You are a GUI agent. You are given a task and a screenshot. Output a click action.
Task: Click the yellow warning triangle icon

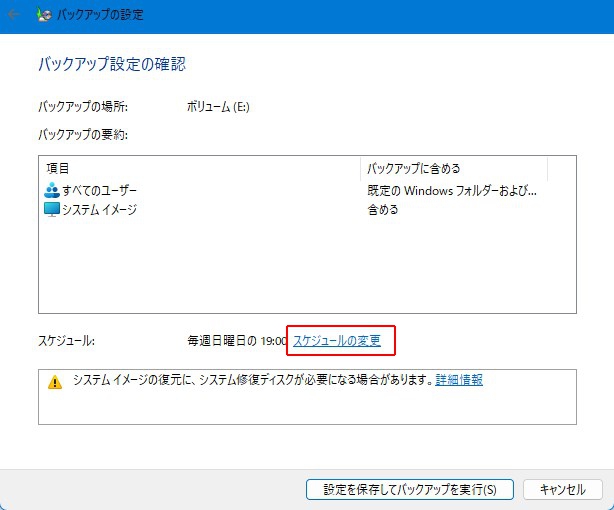pos(55,382)
